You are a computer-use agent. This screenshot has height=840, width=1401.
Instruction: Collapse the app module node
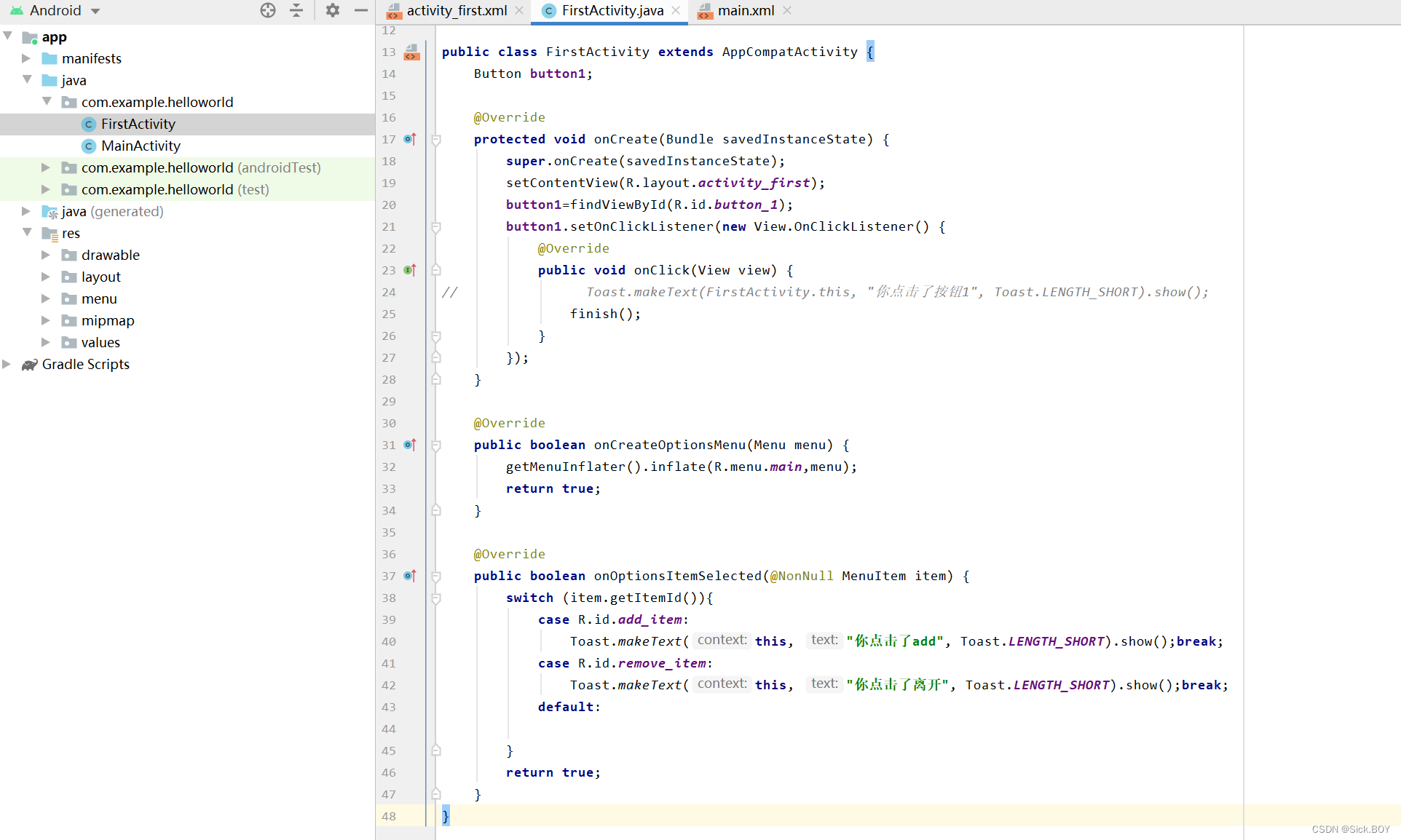pyautogui.click(x=7, y=36)
